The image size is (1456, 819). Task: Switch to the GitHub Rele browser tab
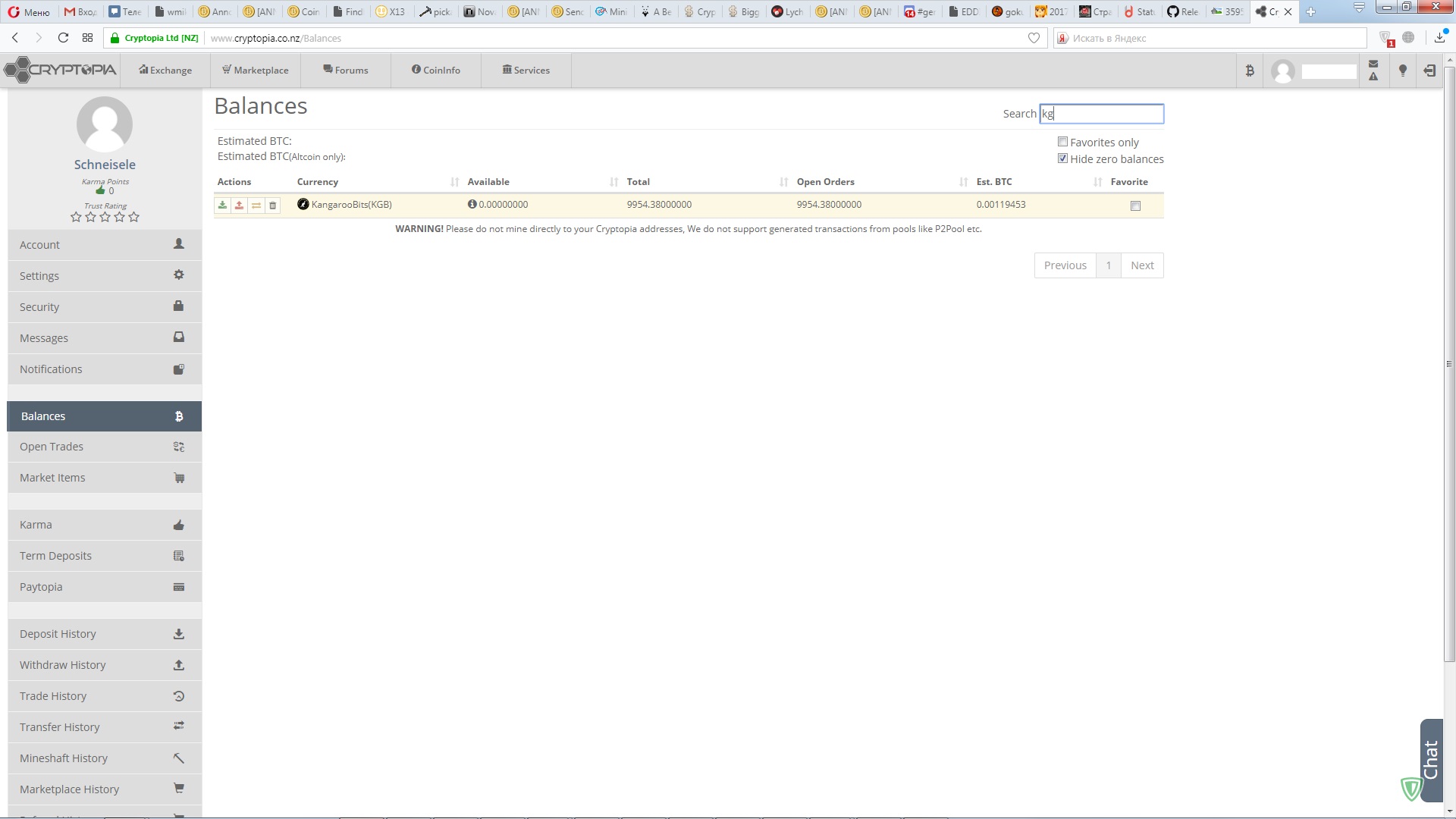[1182, 11]
